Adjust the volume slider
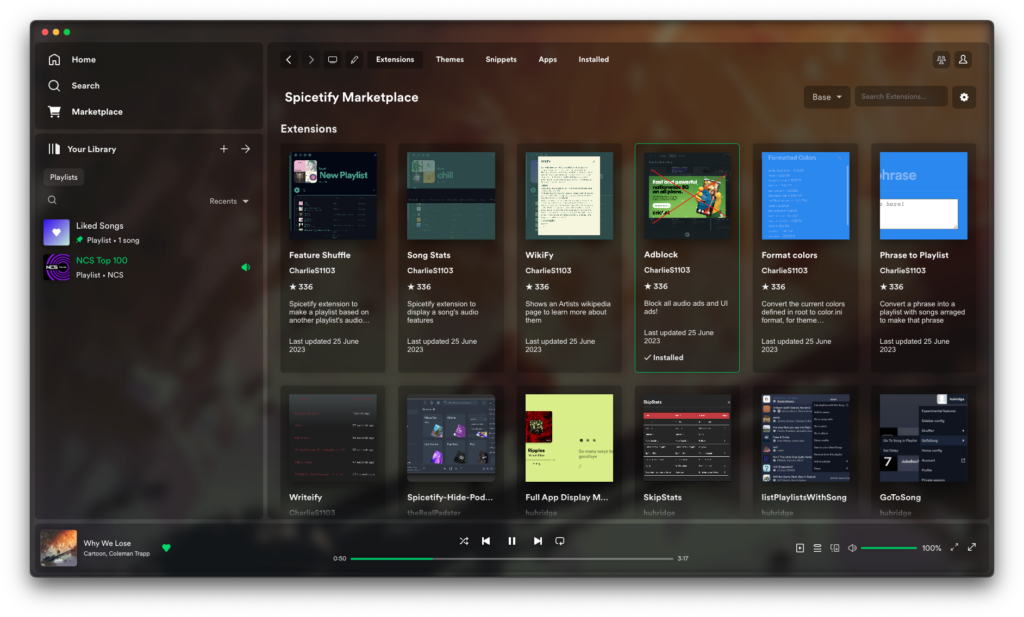The width and height of the screenshot is (1024, 617). [889, 548]
